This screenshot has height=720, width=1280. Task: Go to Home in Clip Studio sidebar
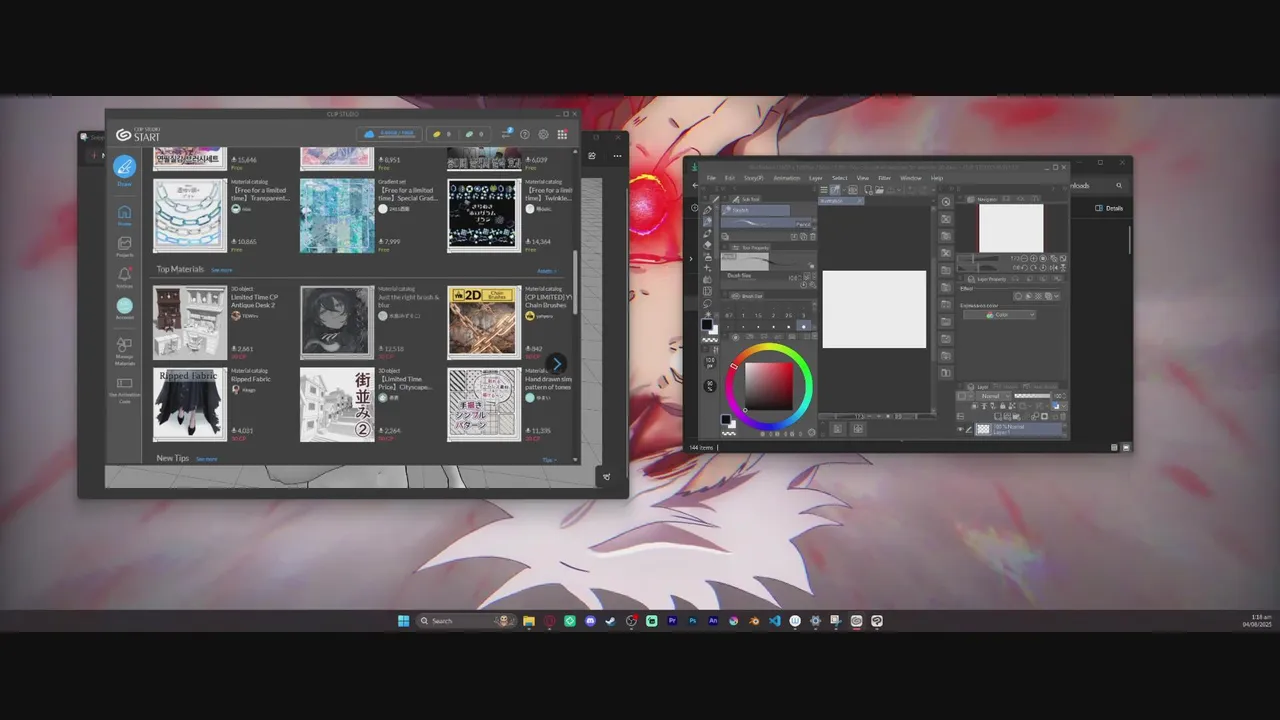coord(124,215)
